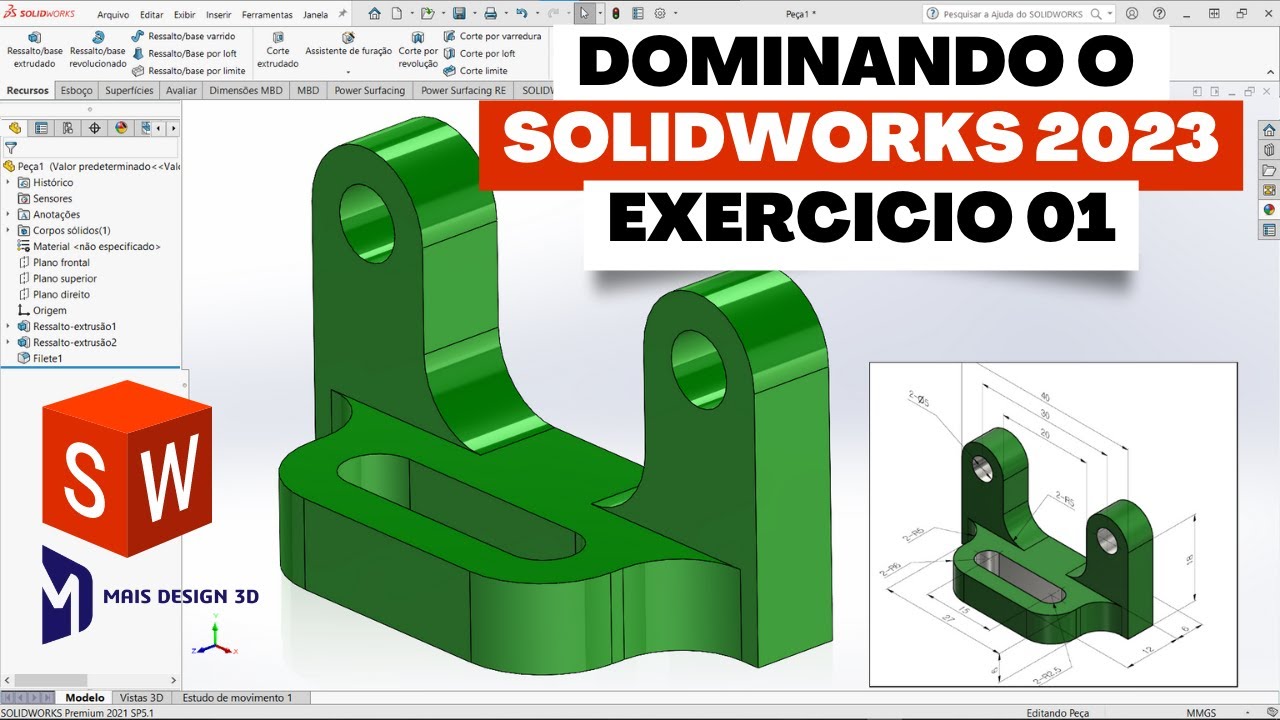The width and height of the screenshot is (1280, 720).
Task: Open the Editar menu
Action: pyautogui.click(x=152, y=15)
